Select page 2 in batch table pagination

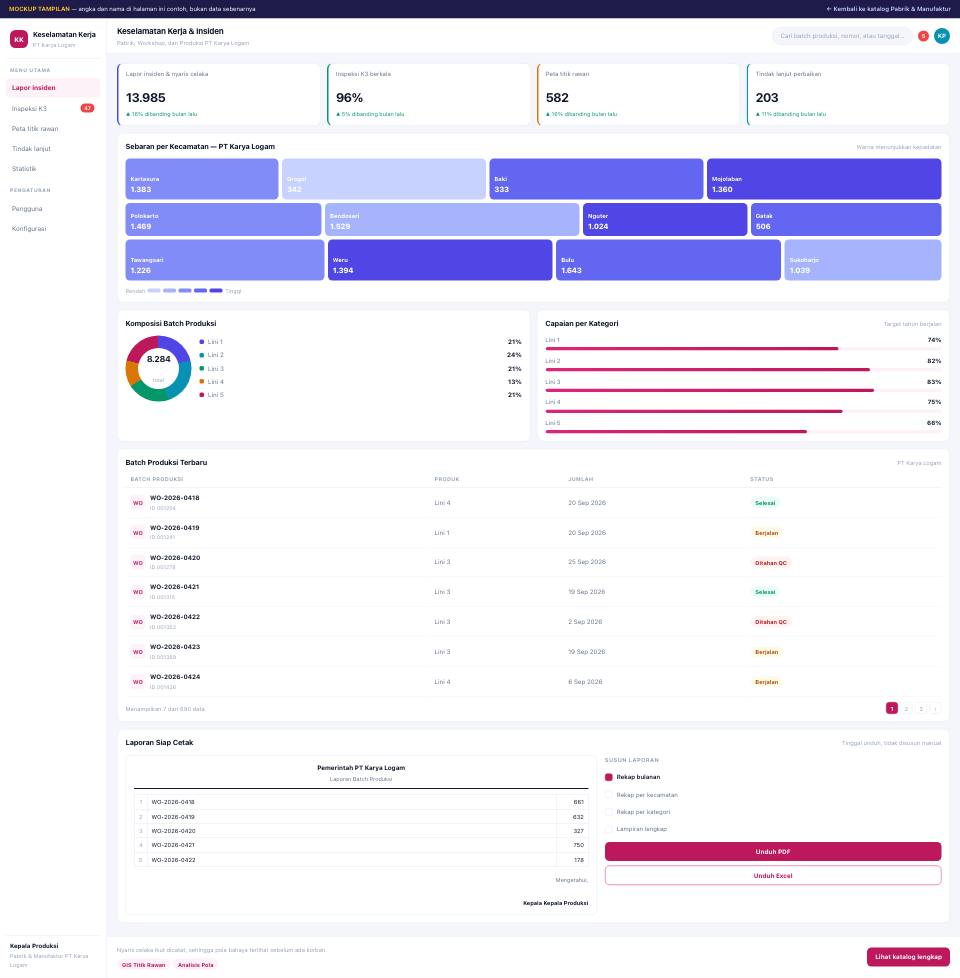coord(906,709)
